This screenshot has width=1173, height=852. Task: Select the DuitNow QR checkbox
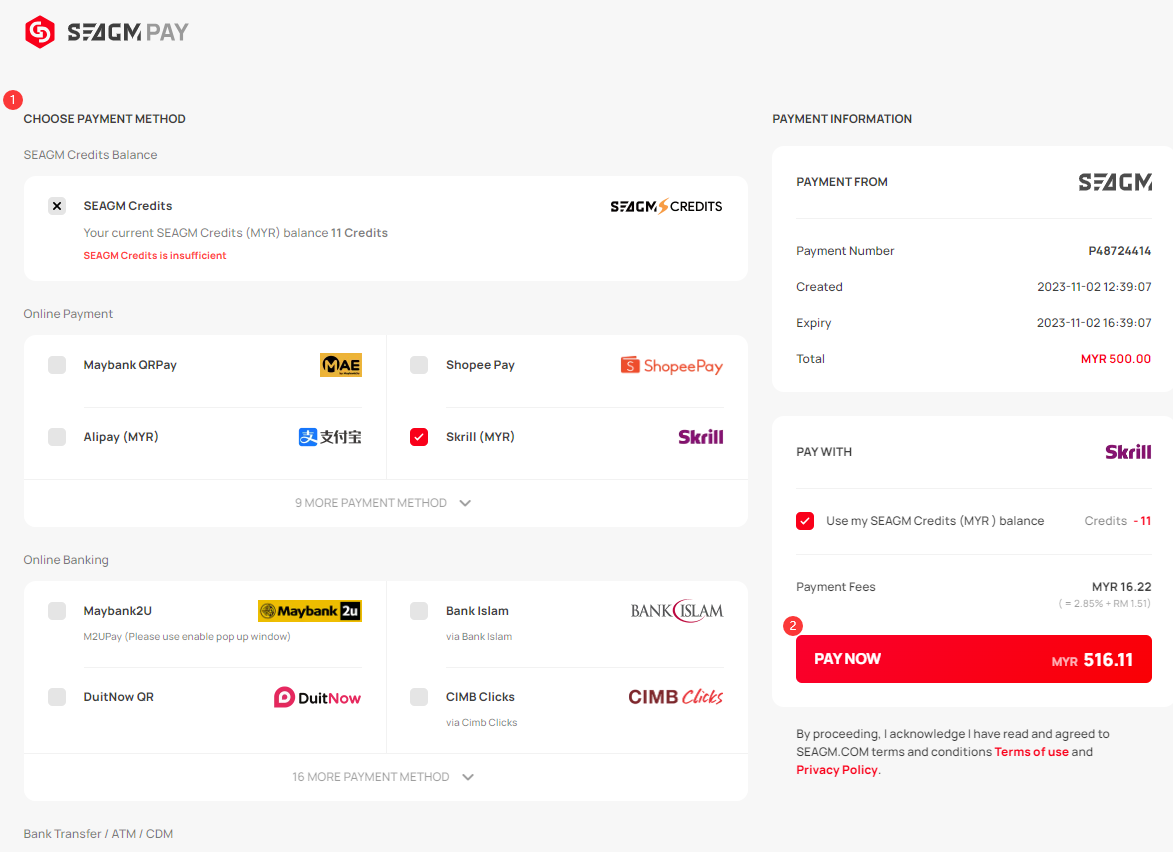click(x=57, y=697)
